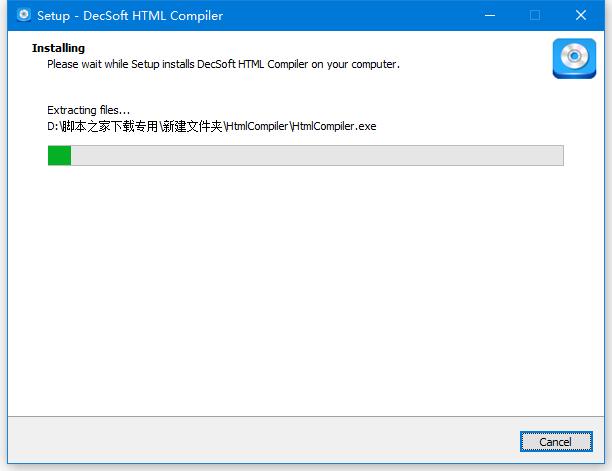Screen dimensions: 612x471
Task: Click the "Extracting files..." status text
Action: (x=88, y=110)
